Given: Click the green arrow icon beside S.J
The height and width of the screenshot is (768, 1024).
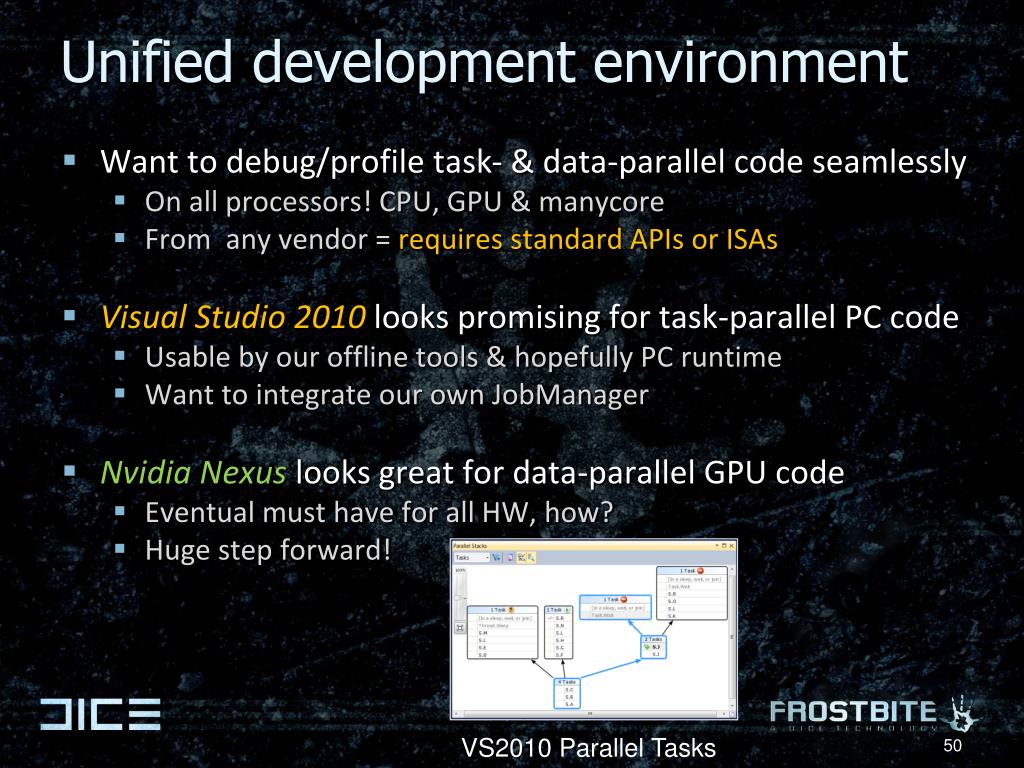Looking at the screenshot, I should 647,647.
